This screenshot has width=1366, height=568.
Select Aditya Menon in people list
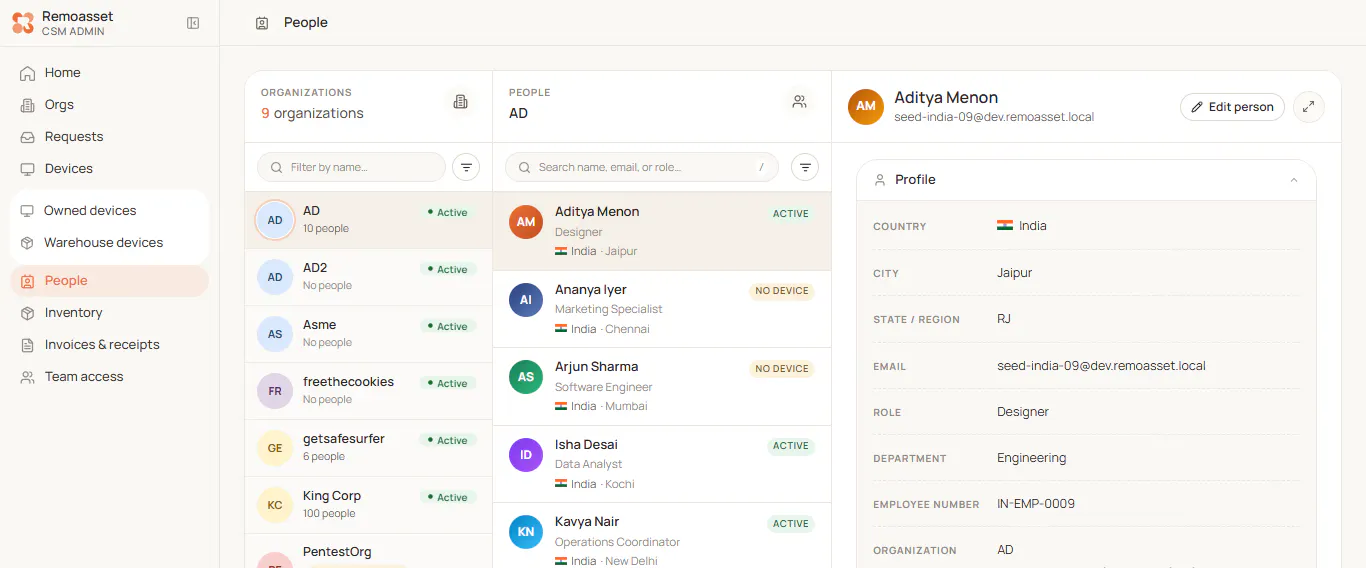pyautogui.click(x=662, y=231)
